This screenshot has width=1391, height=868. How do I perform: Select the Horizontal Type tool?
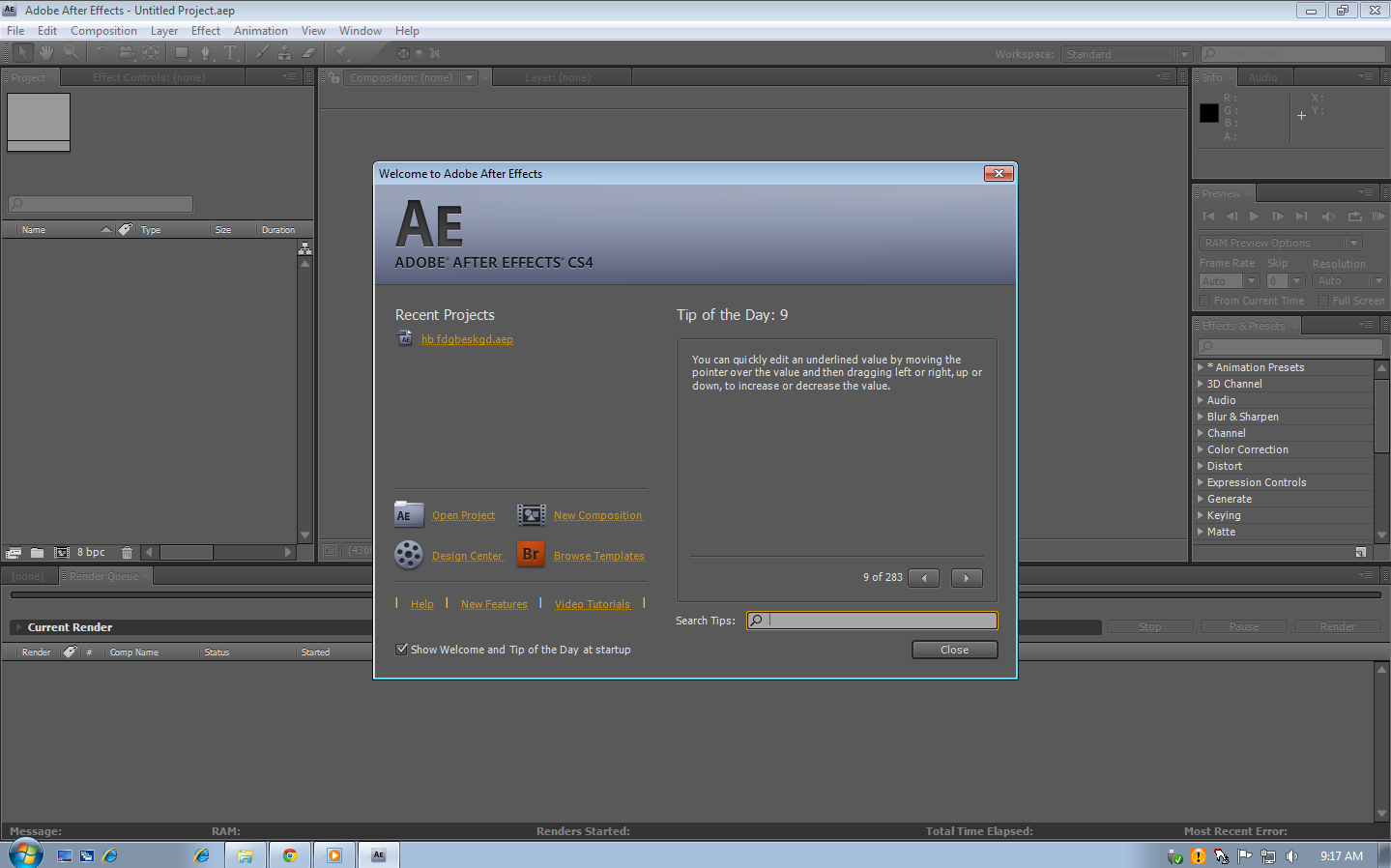[x=230, y=53]
